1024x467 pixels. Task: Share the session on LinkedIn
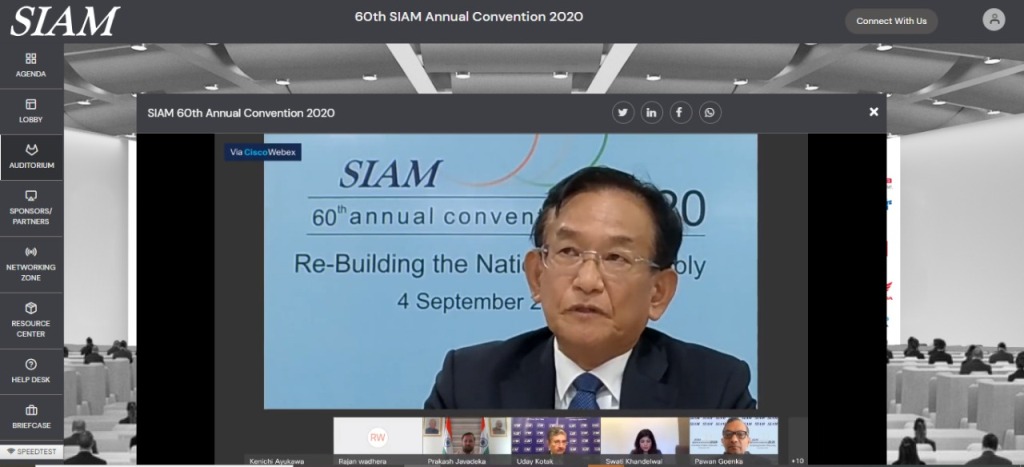[651, 113]
